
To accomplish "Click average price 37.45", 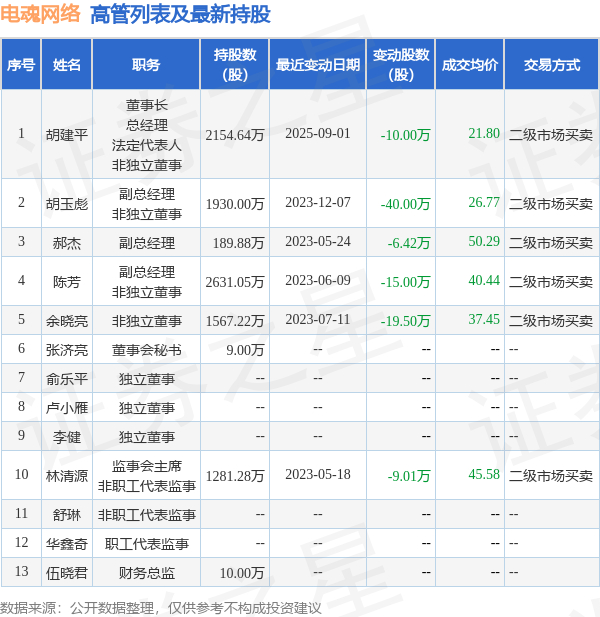I will pos(484,319).
